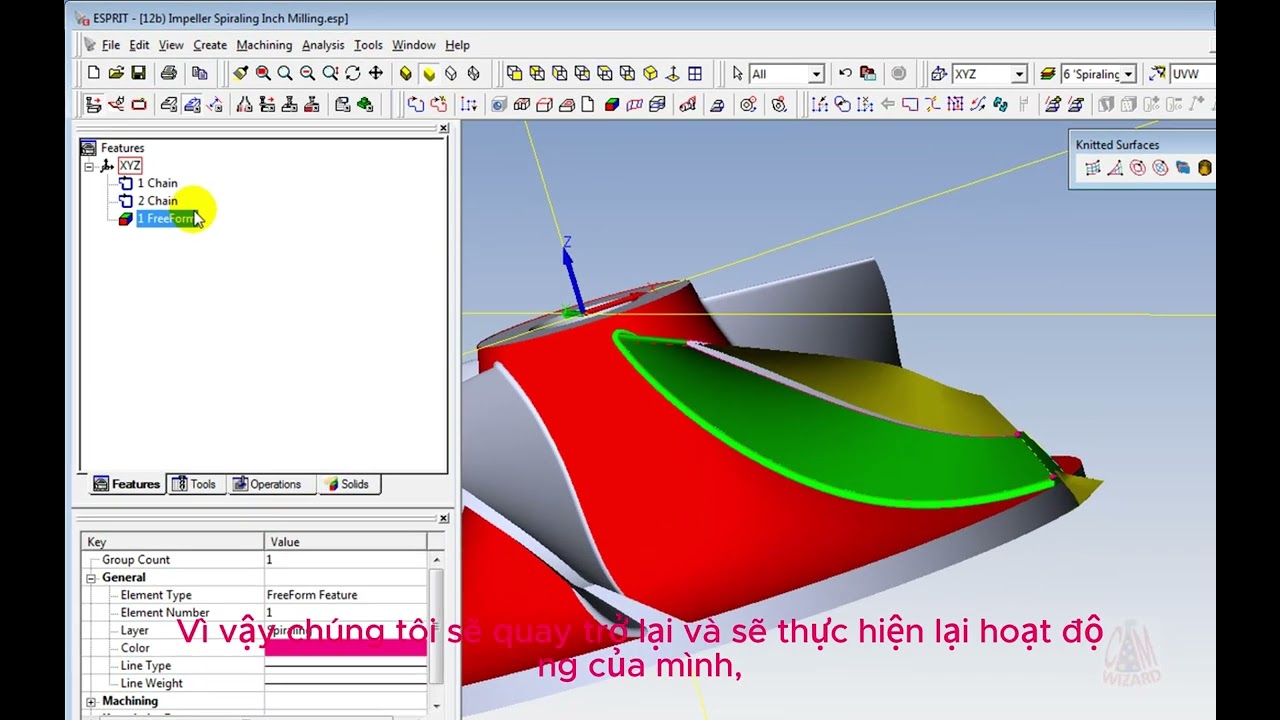Open the Machining menu
The height and width of the screenshot is (720, 1280).
coord(264,45)
